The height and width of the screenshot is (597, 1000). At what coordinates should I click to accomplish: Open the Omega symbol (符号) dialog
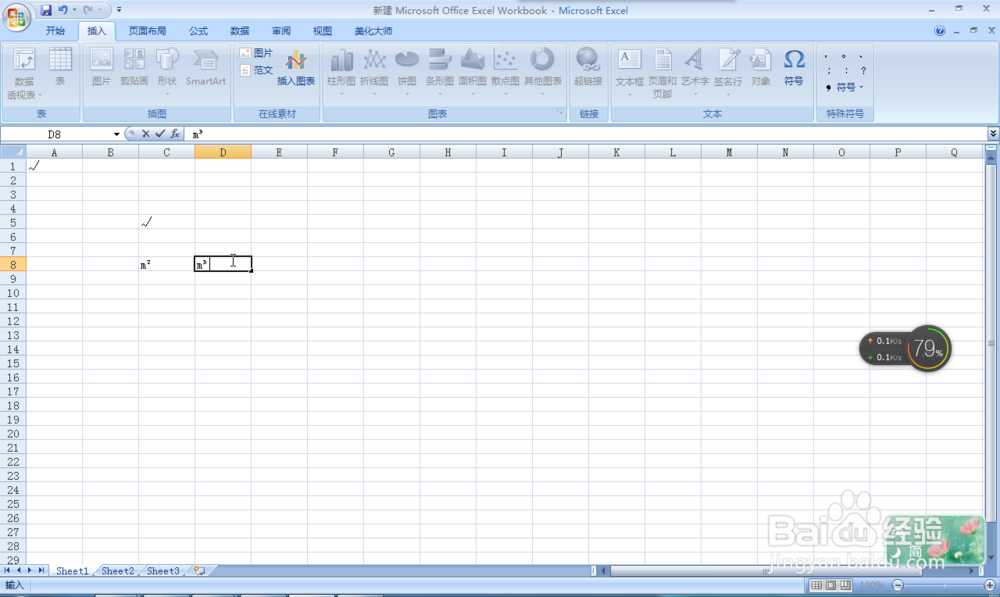pyautogui.click(x=793, y=67)
